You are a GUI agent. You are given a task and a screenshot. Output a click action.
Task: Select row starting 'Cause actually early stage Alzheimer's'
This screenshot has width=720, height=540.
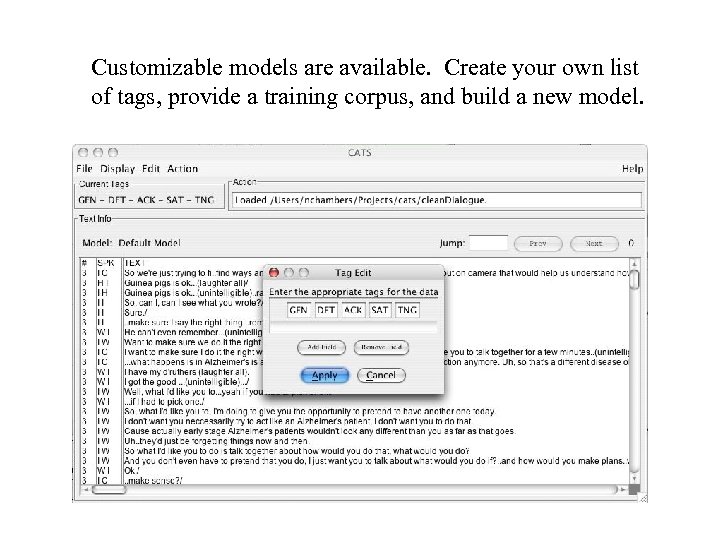click(x=320, y=431)
